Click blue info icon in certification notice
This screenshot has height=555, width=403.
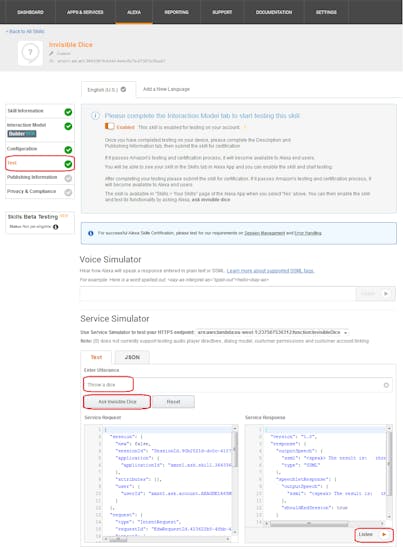tap(91, 233)
